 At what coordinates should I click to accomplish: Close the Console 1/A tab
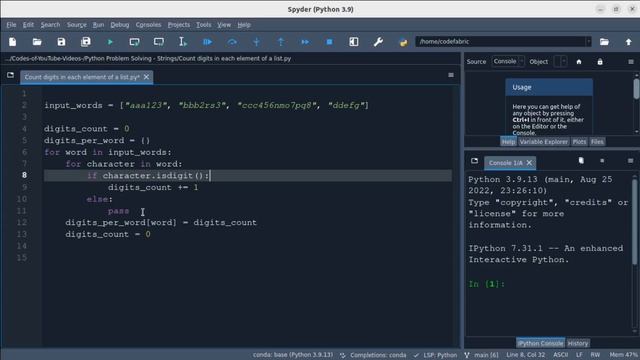[x=529, y=163]
